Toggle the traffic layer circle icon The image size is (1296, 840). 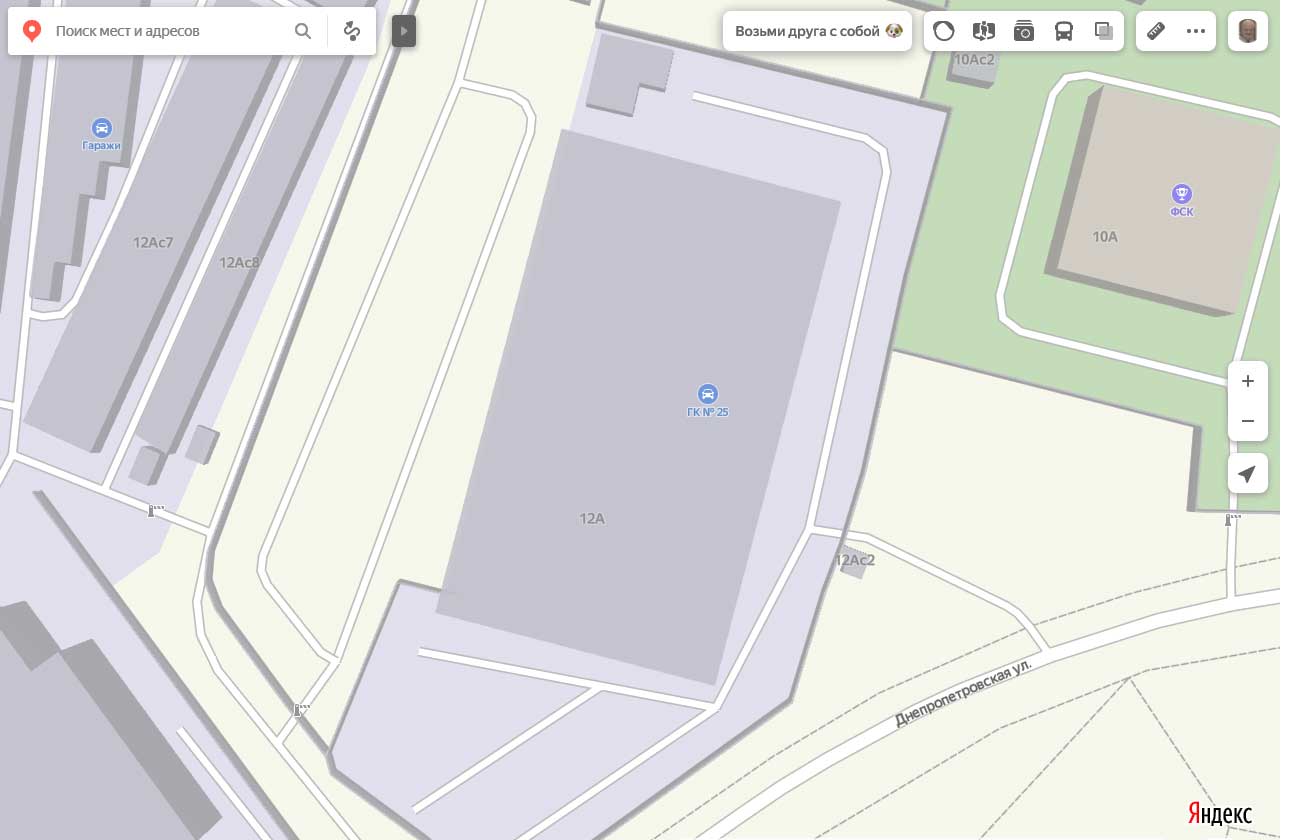coord(944,31)
